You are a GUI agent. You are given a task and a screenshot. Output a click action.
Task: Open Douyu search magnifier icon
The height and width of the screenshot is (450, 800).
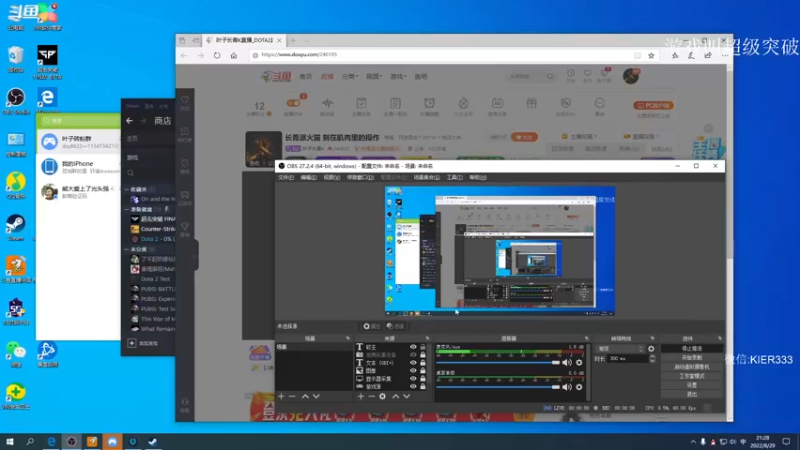click(550, 77)
